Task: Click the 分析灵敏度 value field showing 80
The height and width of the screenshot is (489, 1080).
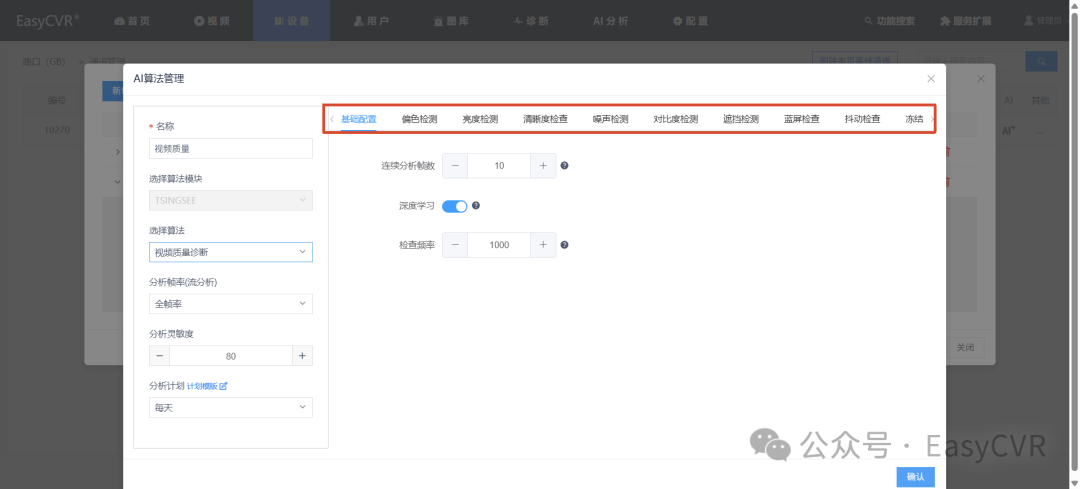Action: click(231, 355)
